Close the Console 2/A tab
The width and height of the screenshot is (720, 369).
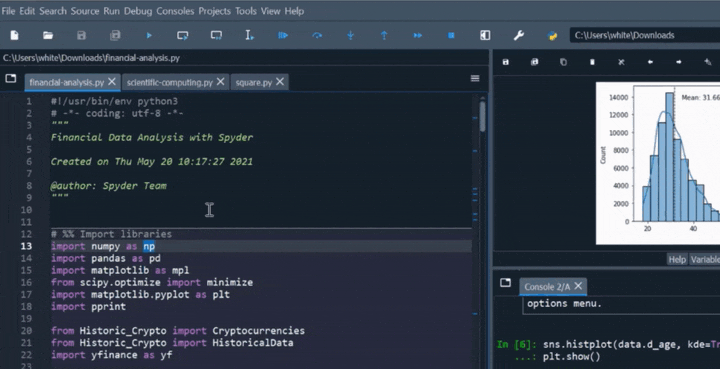click(x=578, y=286)
